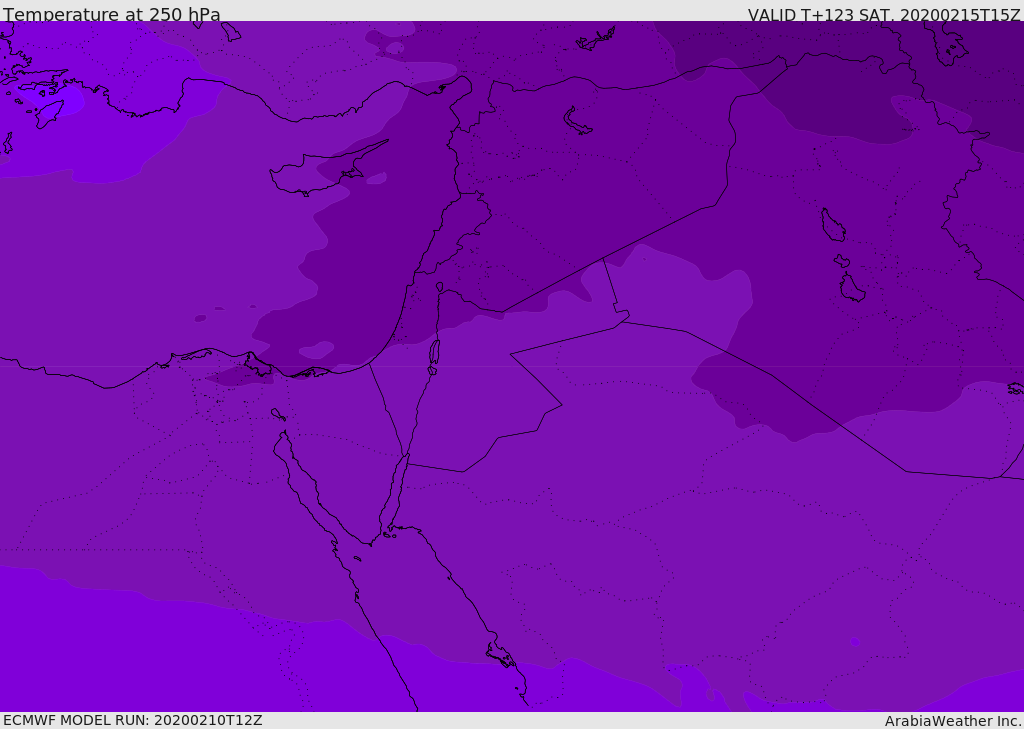1024x729 pixels.
Task: Click the 'ArabiaWeather Inc' credit text
Action: pyautogui.click(x=953, y=721)
